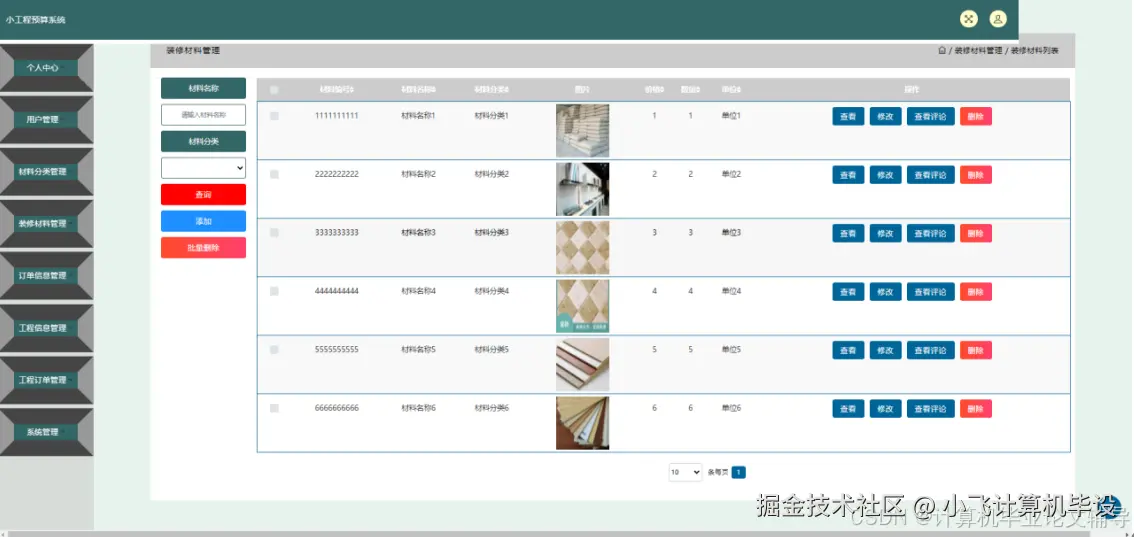Screen dimensions: 1134x537
Task: Click the home icon in the breadcrumb
Action: click(942, 51)
